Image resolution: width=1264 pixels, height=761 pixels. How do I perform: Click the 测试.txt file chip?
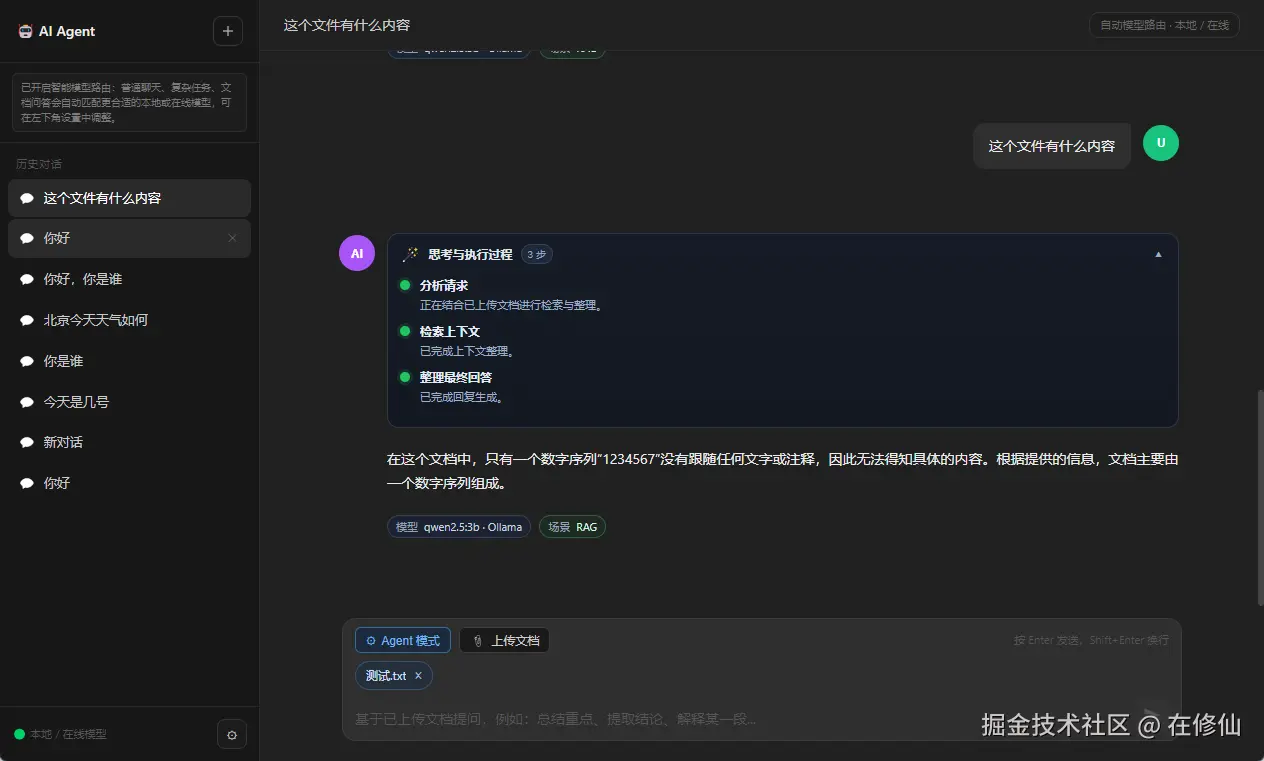pyautogui.click(x=394, y=676)
